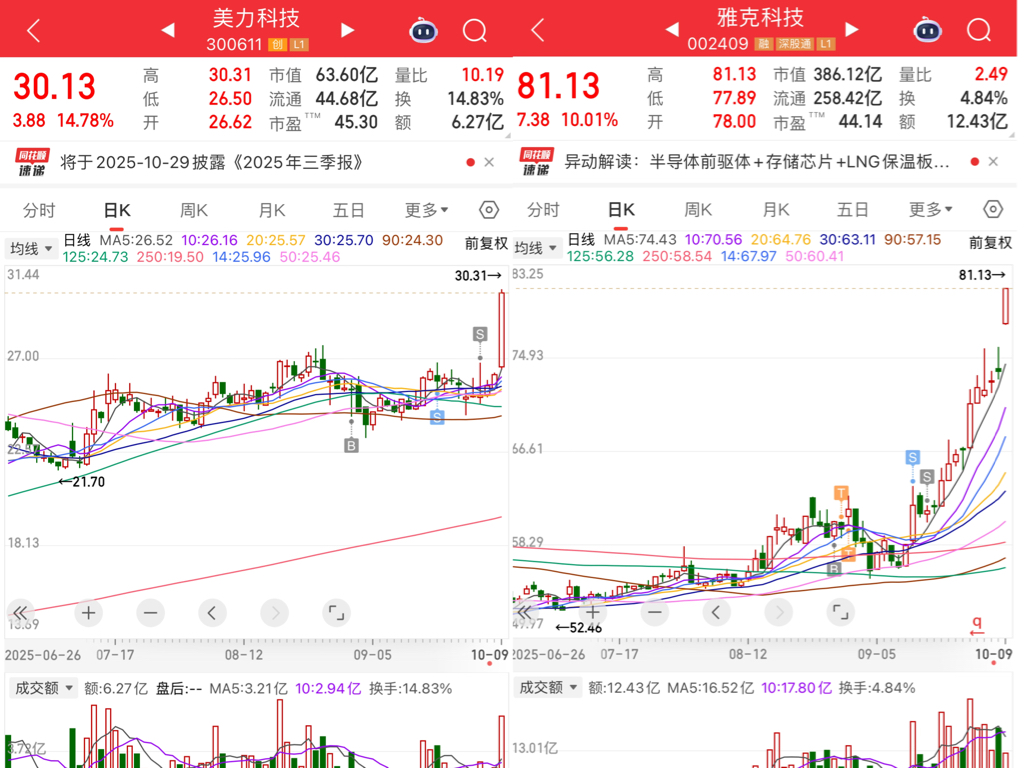Switch 雅克科技 chart to 月K
Image resolution: width=1025 pixels, height=768 pixels.
click(x=776, y=210)
